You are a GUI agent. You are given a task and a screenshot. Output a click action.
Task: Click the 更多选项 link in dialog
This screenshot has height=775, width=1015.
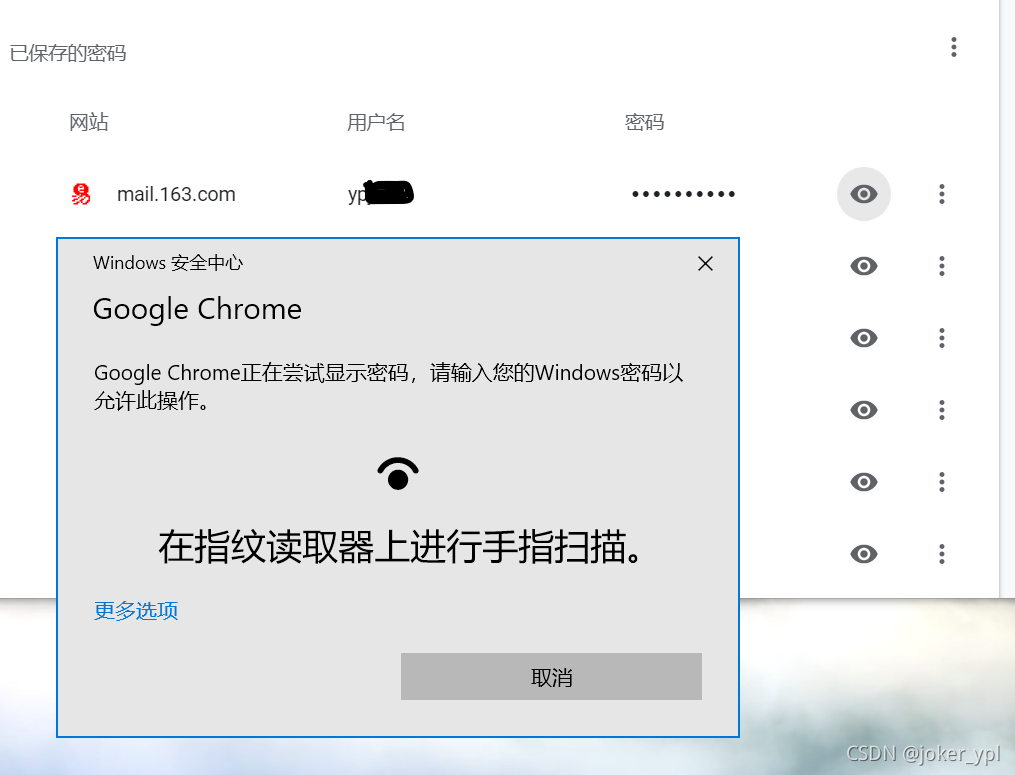click(x=136, y=610)
